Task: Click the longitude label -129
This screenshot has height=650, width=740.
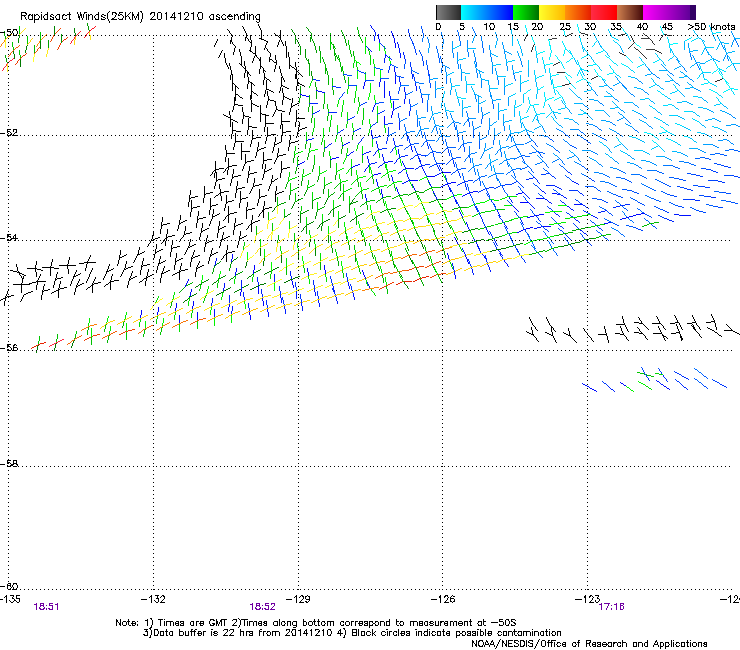Action: pyautogui.click(x=298, y=599)
